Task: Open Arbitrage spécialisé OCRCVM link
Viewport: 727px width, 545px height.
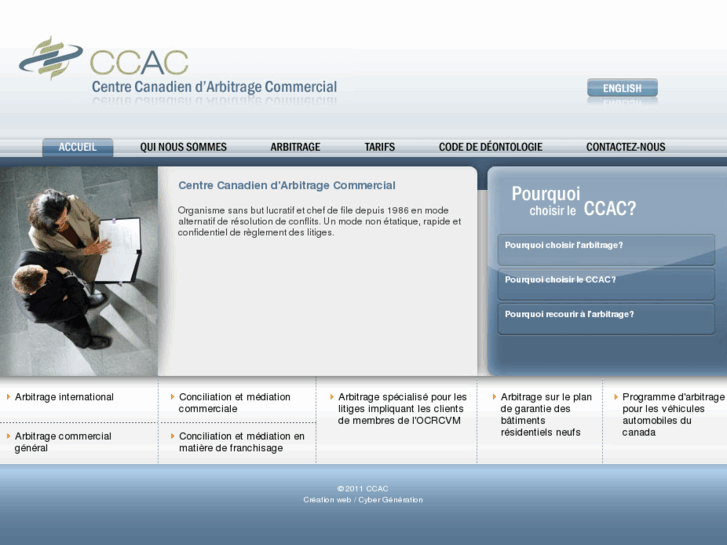Action: (x=402, y=409)
